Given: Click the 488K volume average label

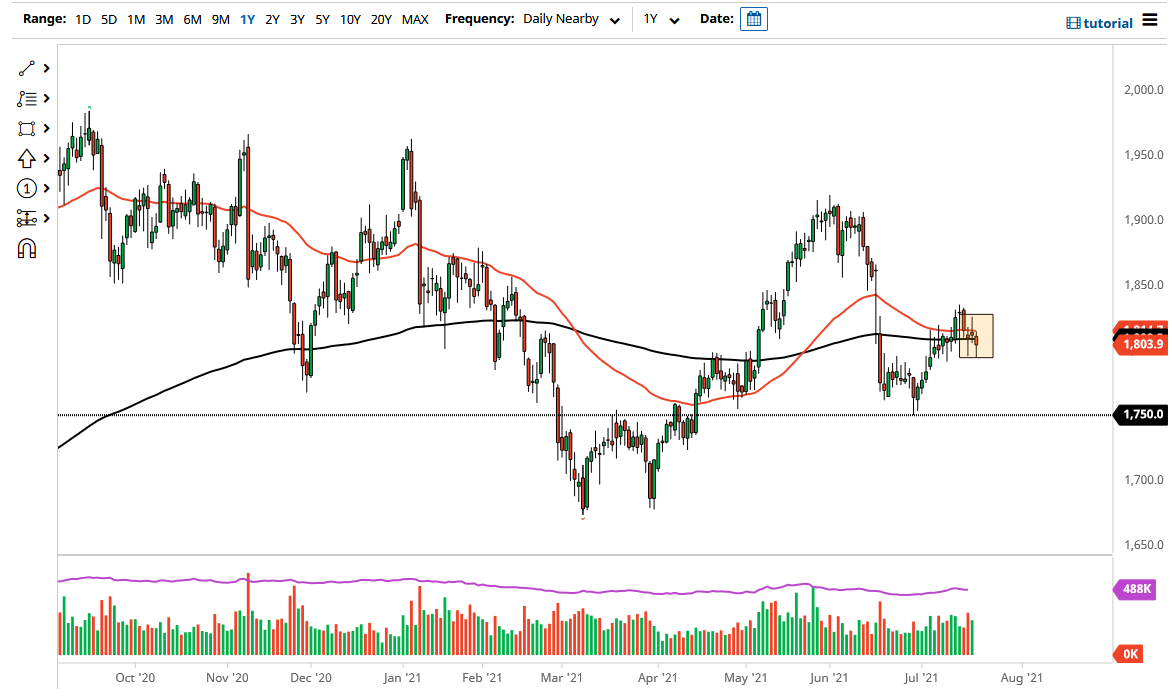Looking at the screenshot, I should point(1135,589).
